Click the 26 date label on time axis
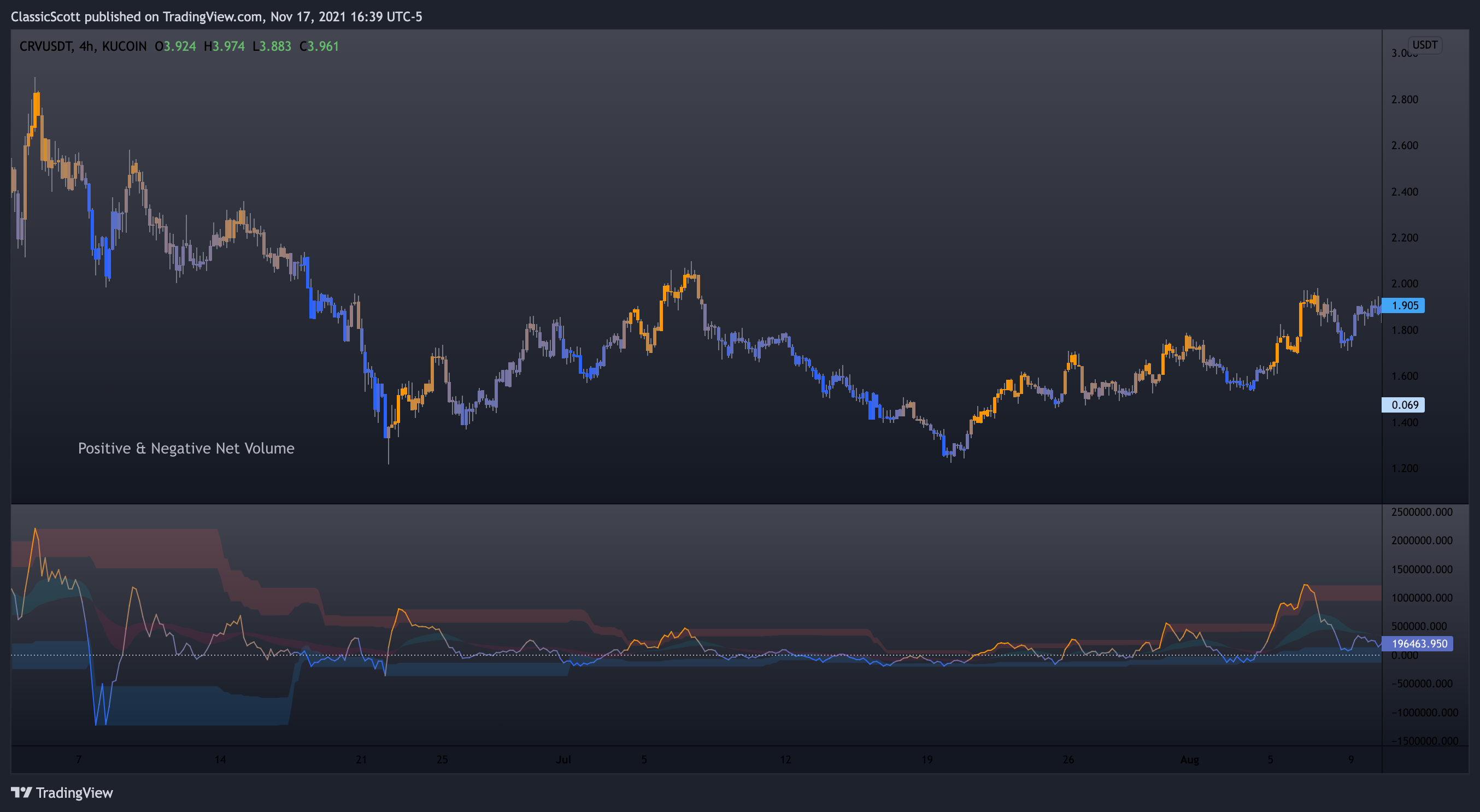This screenshot has width=1480, height=812. click(1068, 760)
